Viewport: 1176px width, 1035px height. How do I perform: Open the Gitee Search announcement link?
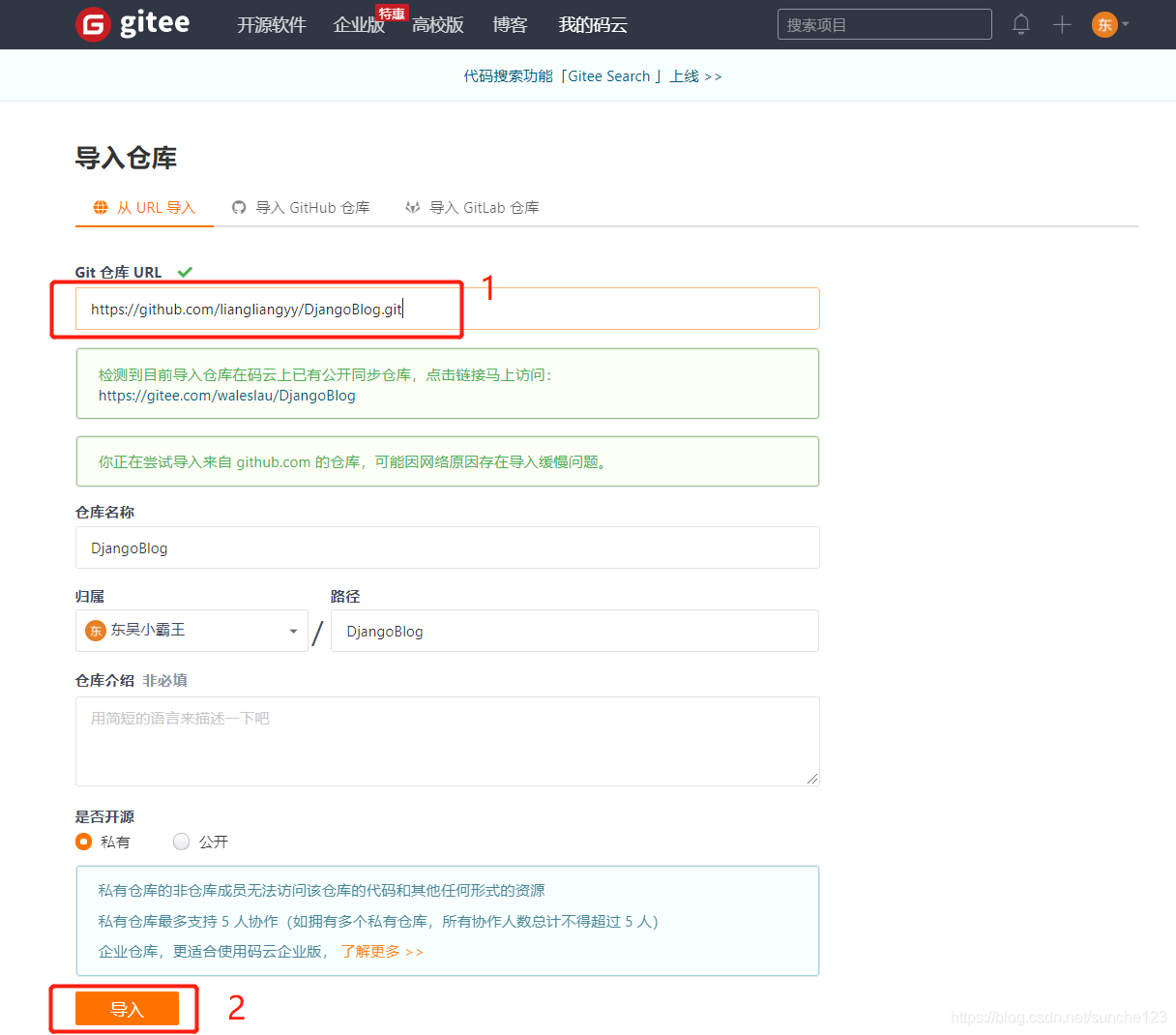593,76
